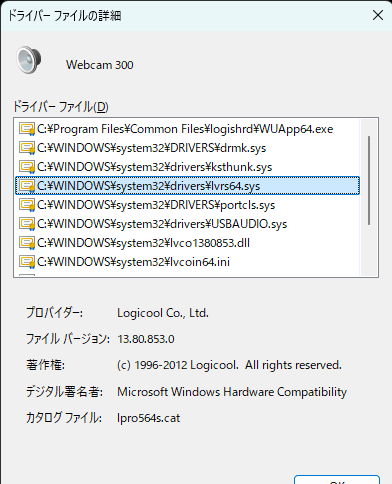Select the drmk.sys driver file entry
Viewport: 392px width, 484px height.
(187, 148)
